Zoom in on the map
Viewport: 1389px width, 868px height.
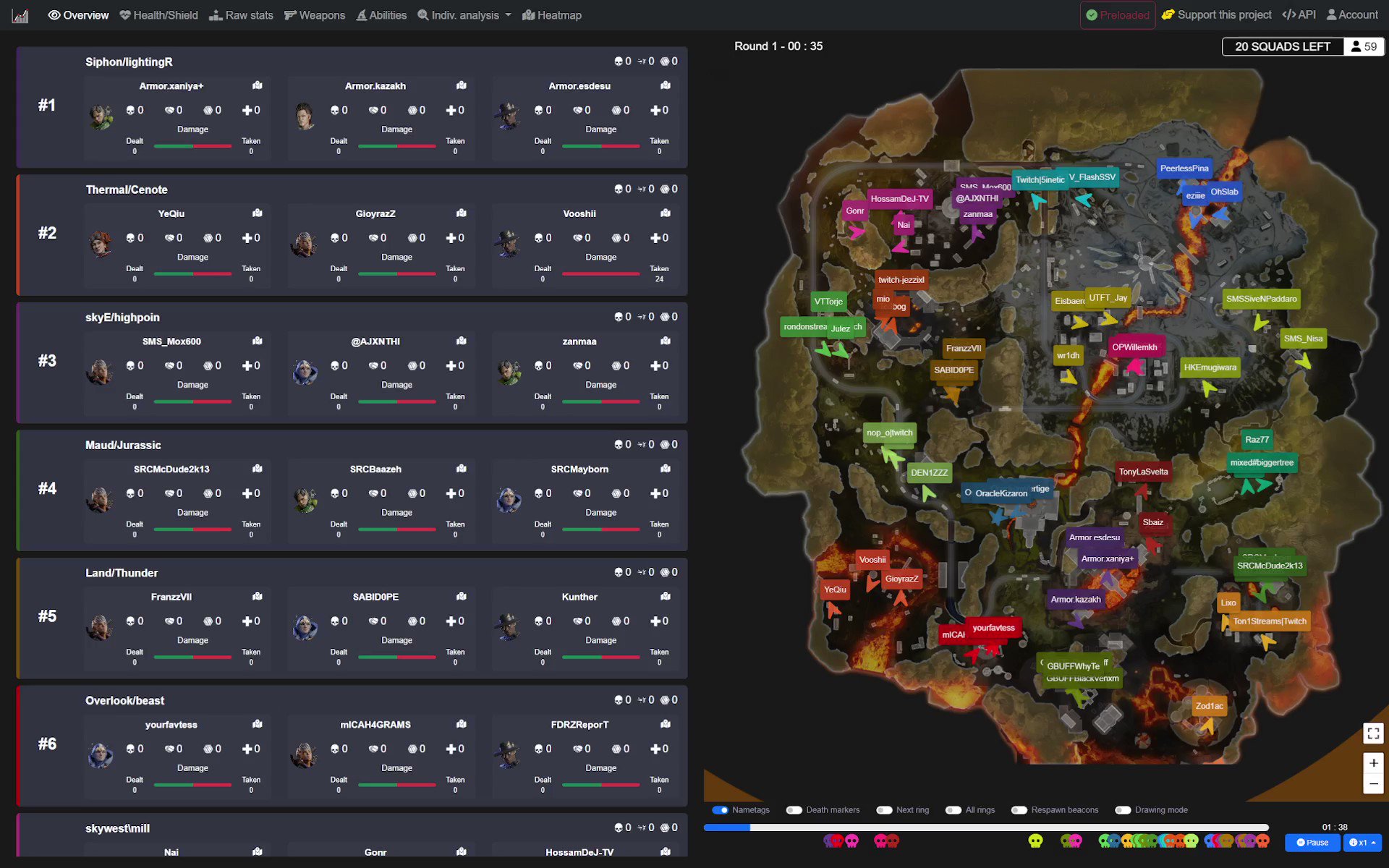[1373, 763]
